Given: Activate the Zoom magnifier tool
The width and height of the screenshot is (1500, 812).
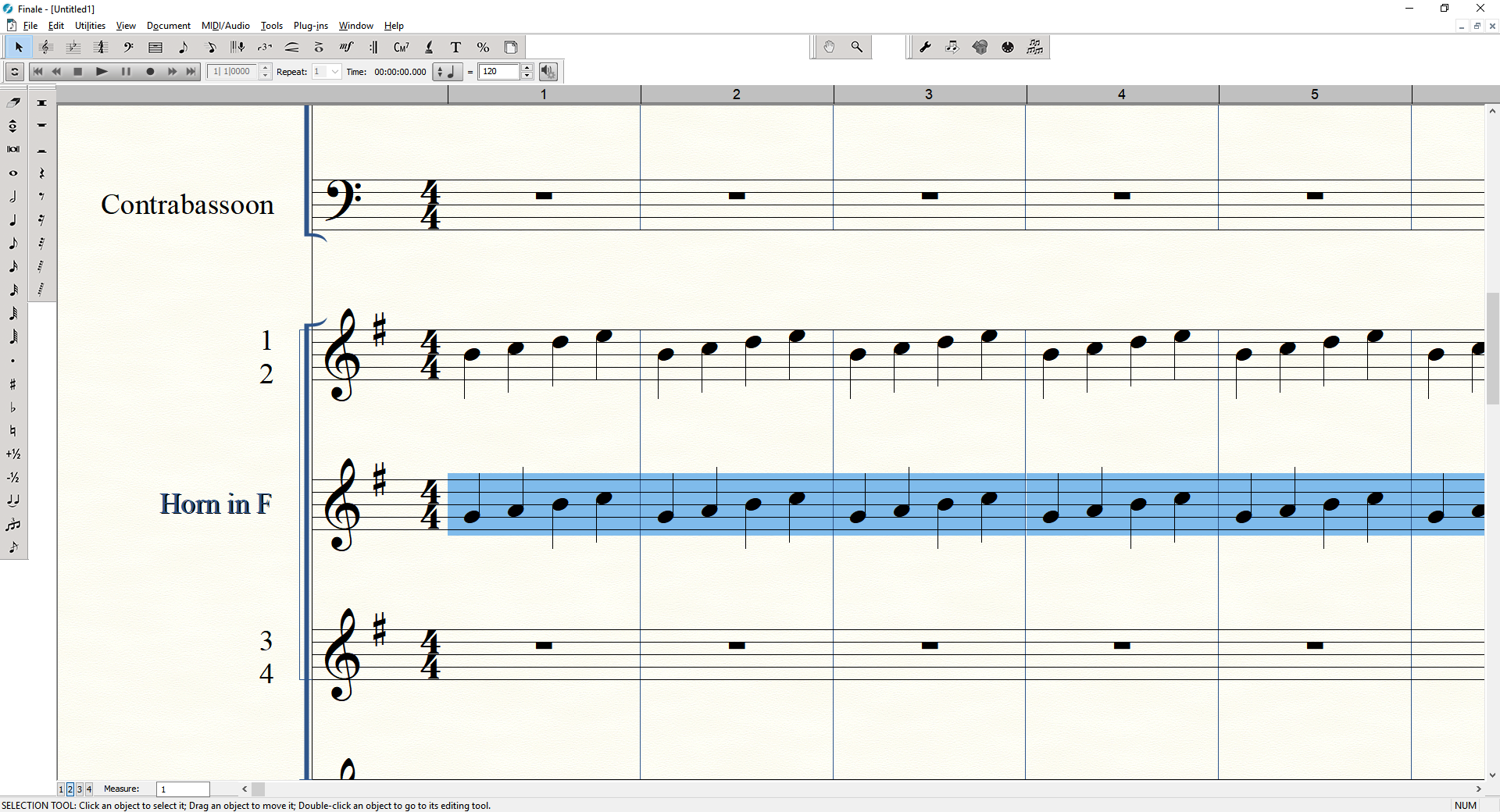Looking at the screenshot, I should (x=857, y=48).
